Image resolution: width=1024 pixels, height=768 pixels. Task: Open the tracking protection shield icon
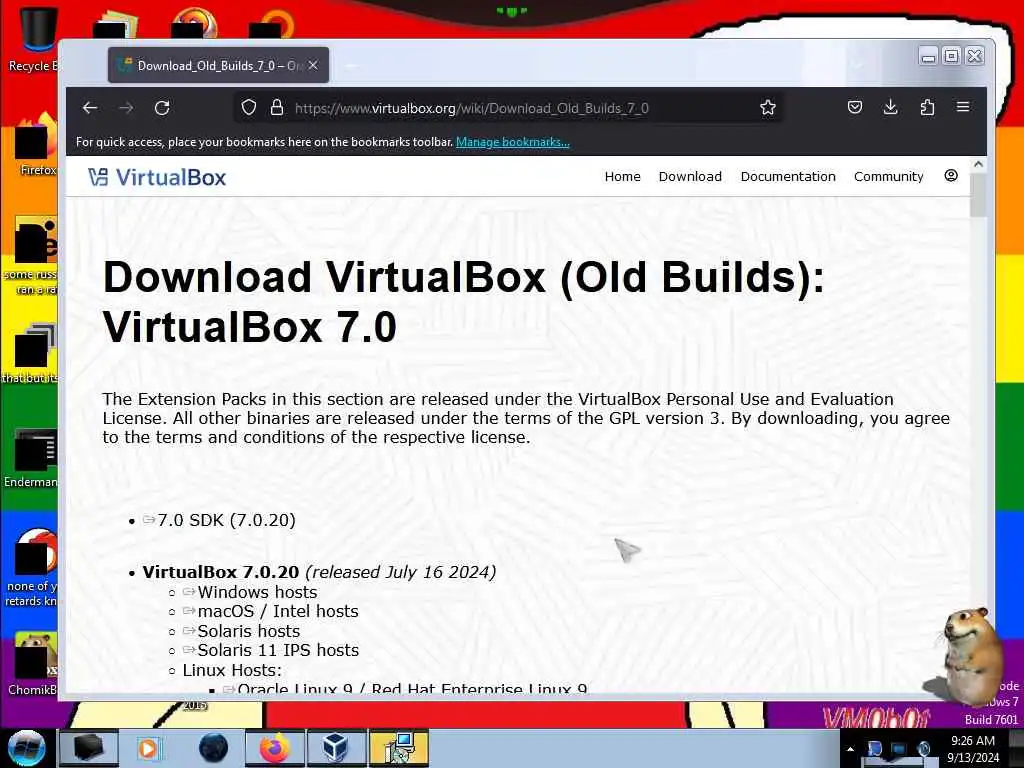tap(249, 108)
